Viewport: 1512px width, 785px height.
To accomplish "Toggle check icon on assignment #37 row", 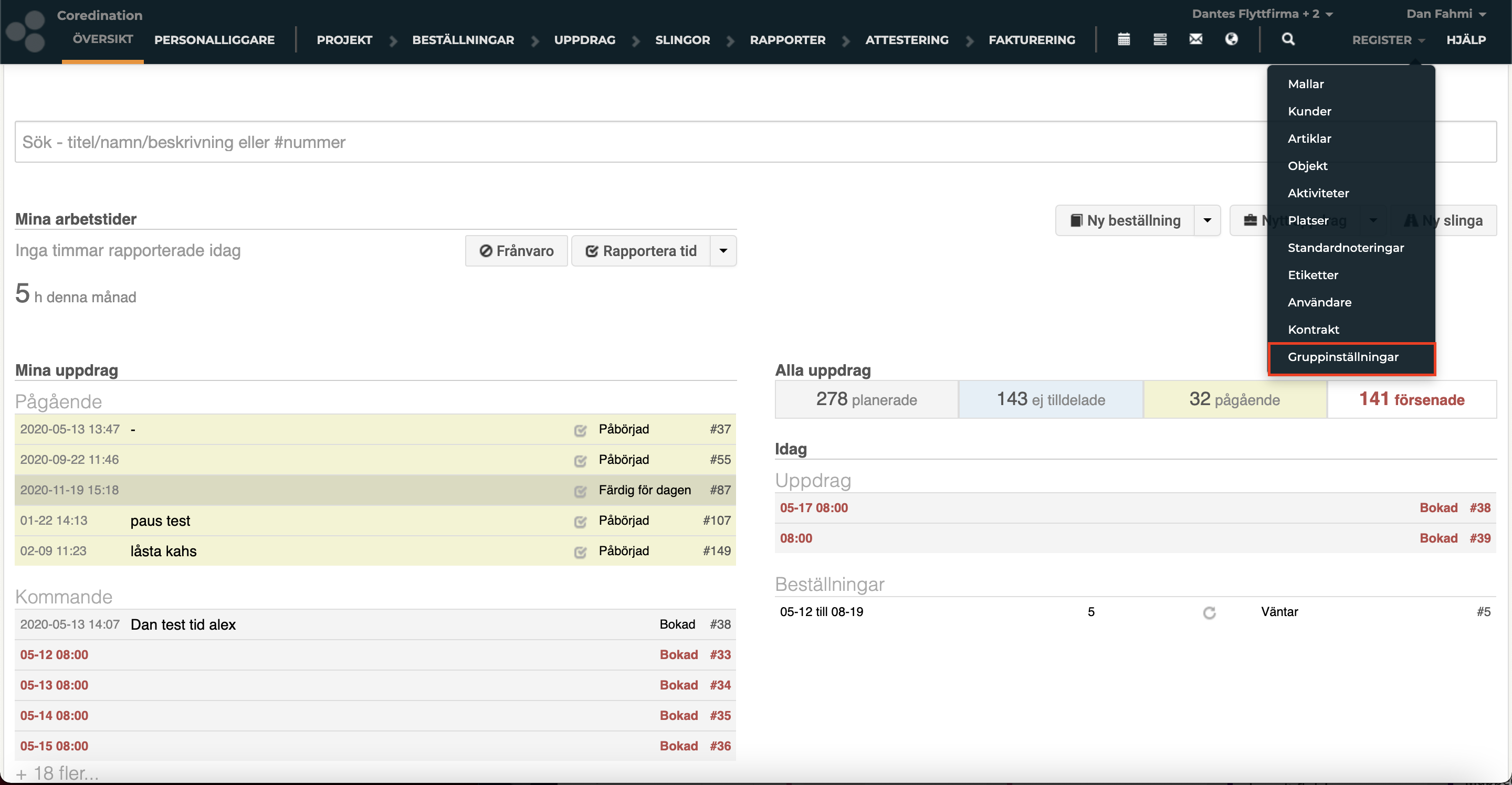I will (580, 430).
